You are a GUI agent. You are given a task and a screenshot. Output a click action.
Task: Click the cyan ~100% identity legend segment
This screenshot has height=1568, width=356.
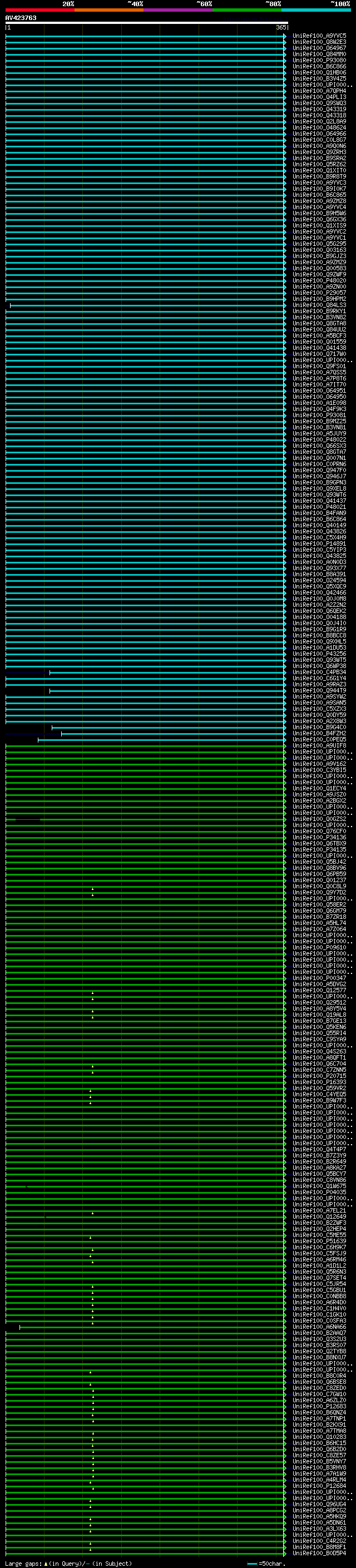pyautogui.click(x=317, y=10)
